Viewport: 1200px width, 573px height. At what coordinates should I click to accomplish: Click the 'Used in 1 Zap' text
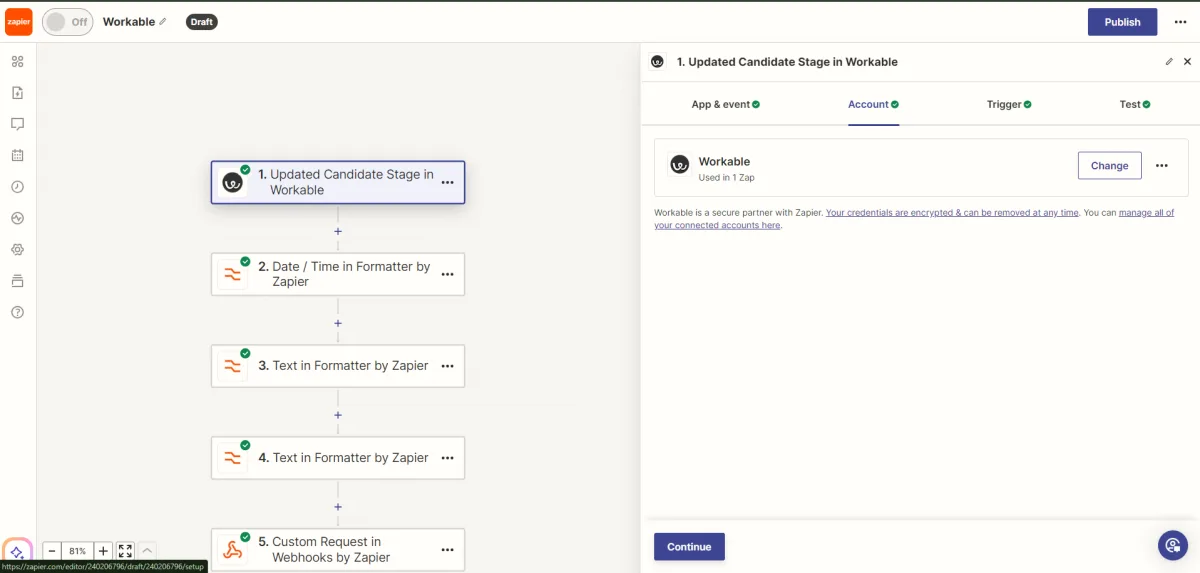(726, 178)
